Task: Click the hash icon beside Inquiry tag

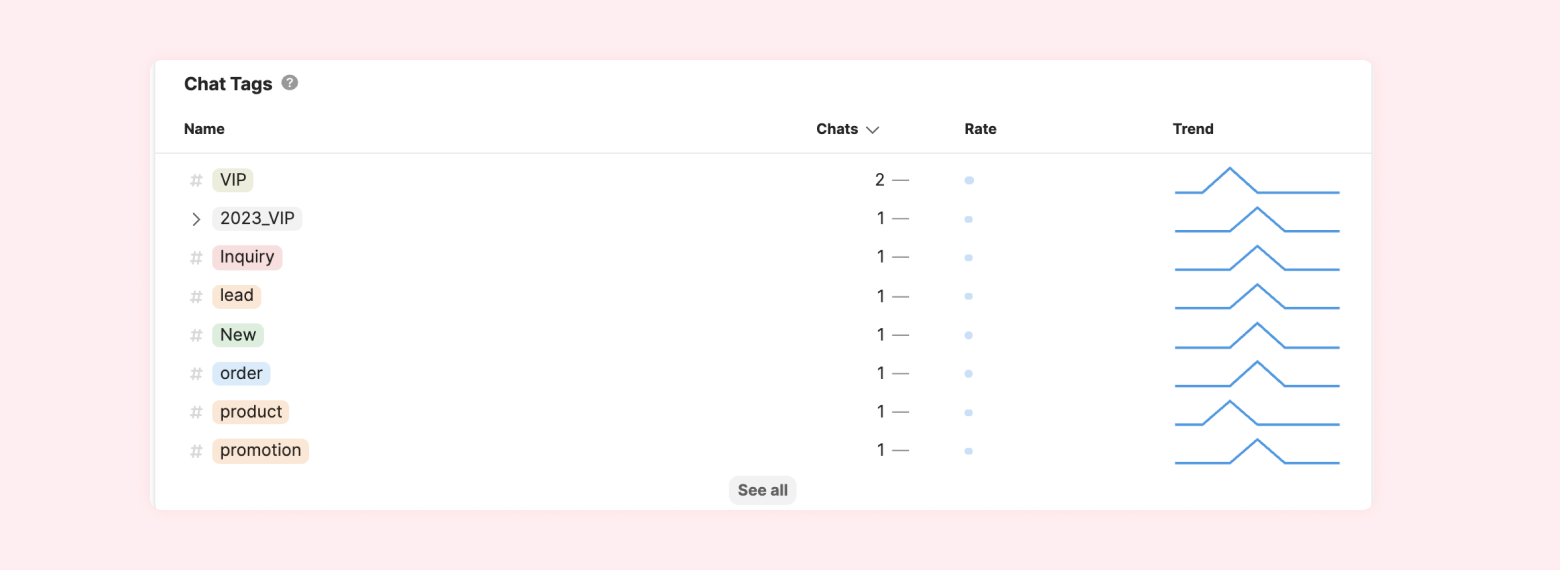Action: click(196, 258)
